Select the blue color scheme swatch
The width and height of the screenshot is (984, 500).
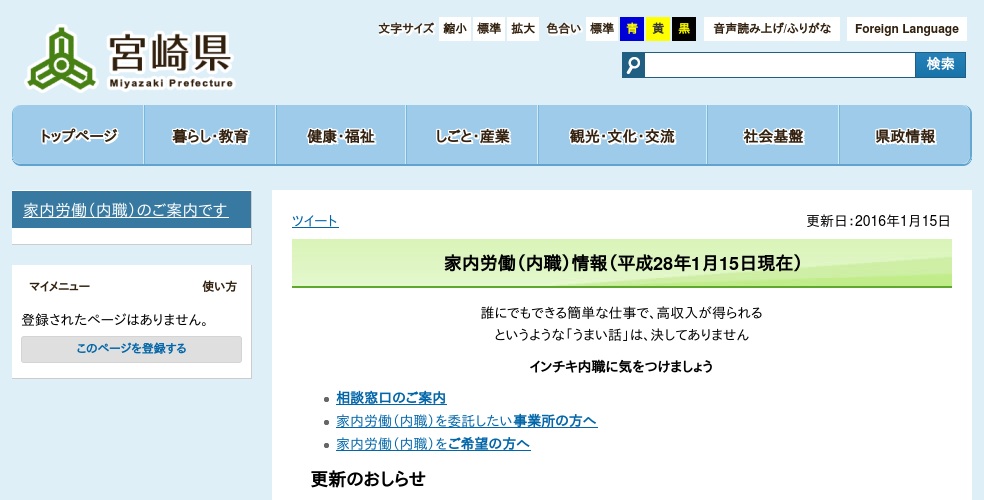[x=632, y=29]
